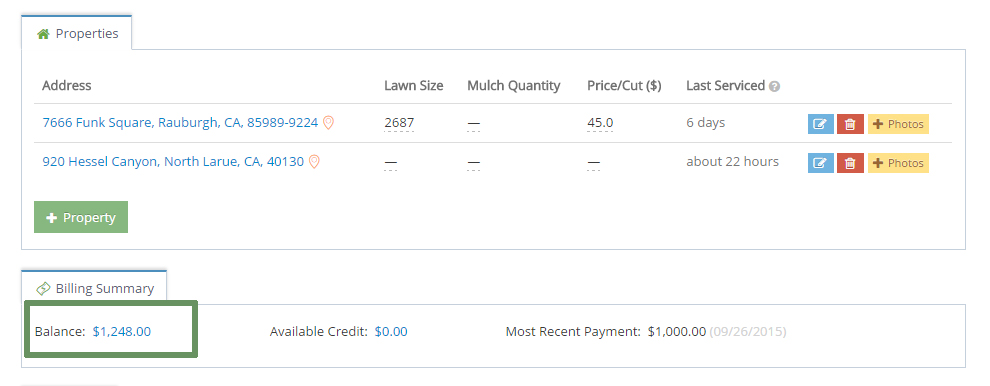The image size is (990, 386).
Task: View the $1,248.00 balance details
Action: [122, 331]
